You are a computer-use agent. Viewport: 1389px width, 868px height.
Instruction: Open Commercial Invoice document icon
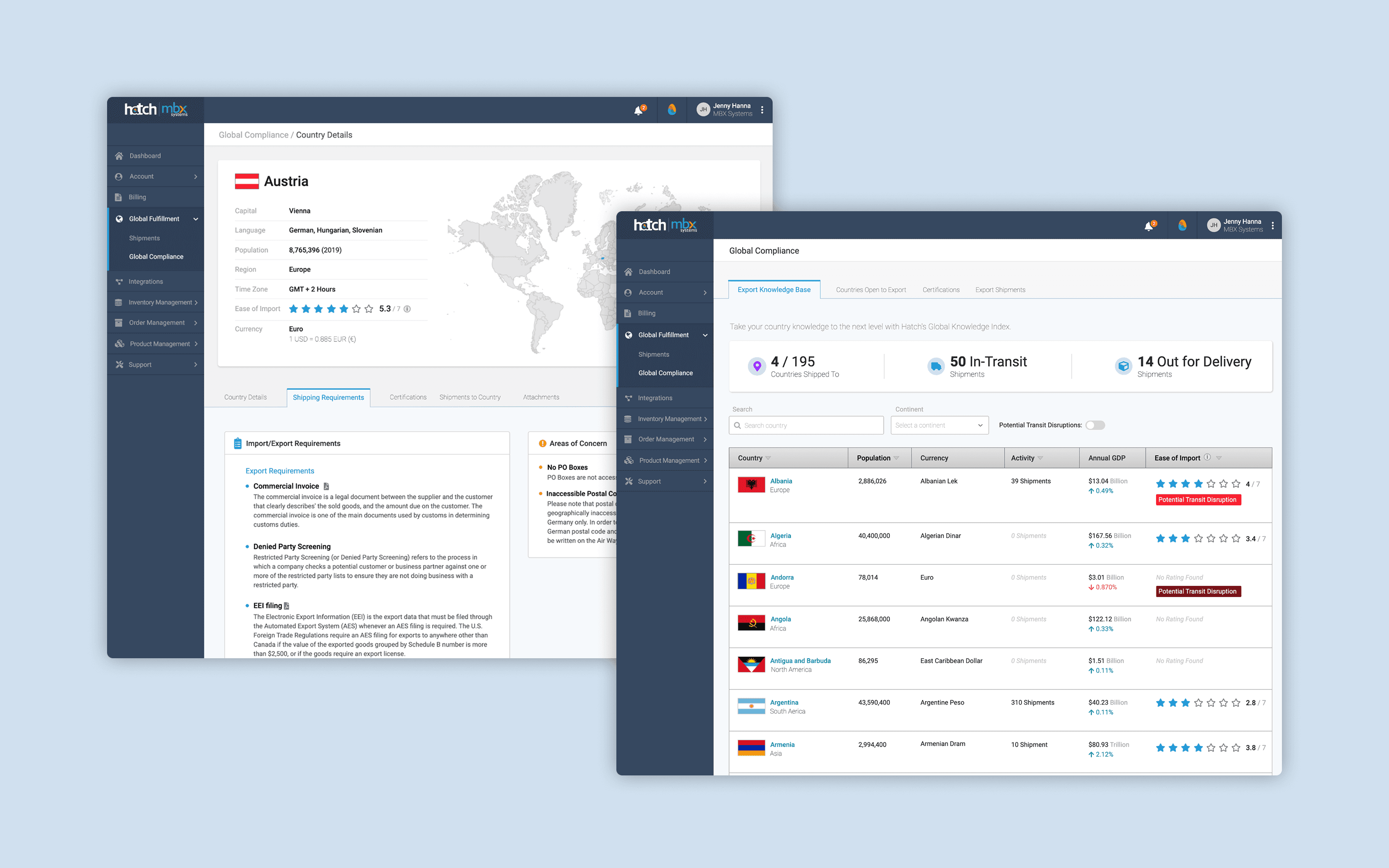[326, 486]
